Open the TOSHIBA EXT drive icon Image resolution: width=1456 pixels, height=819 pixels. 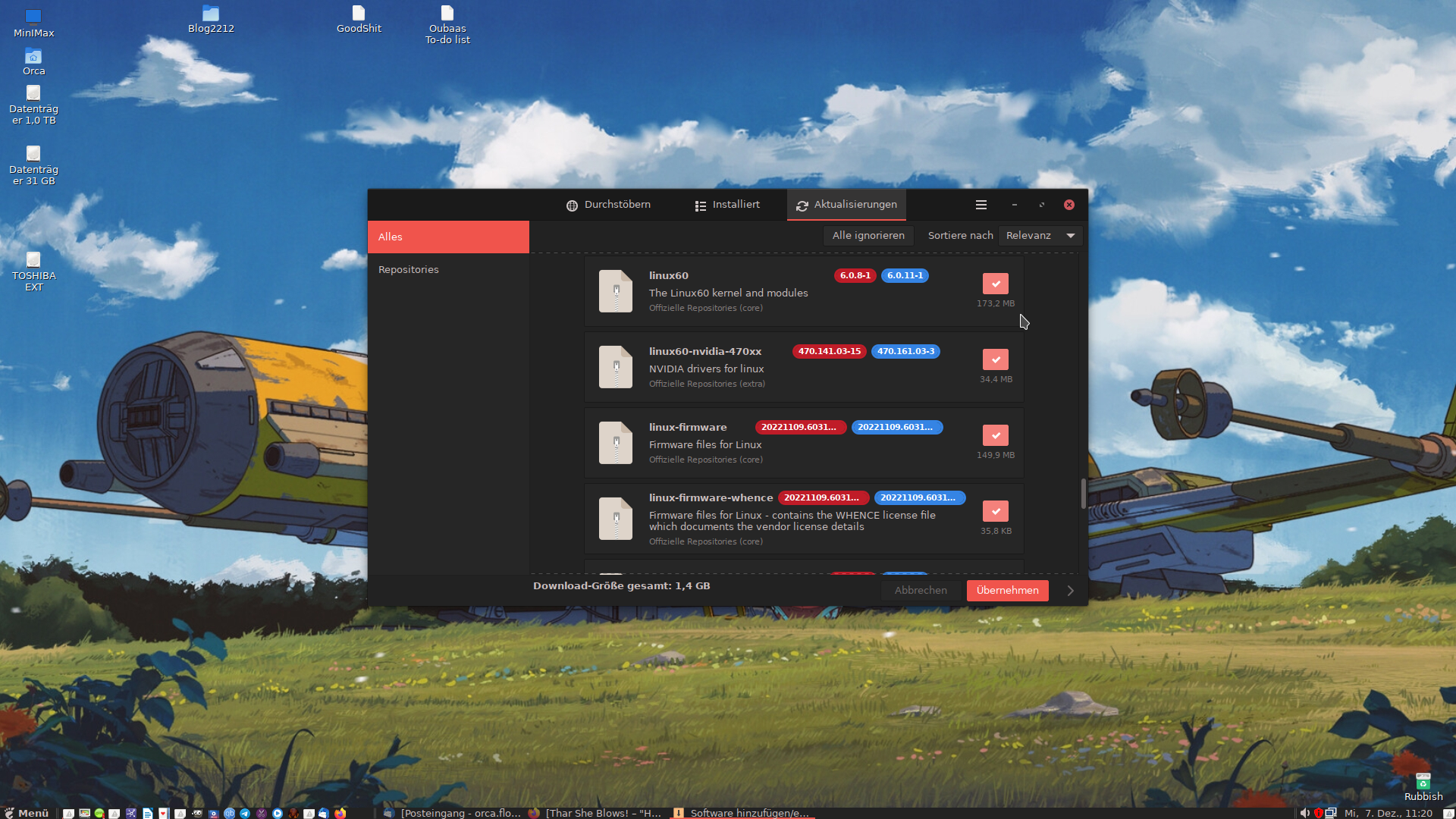click(x=33, y=271)
